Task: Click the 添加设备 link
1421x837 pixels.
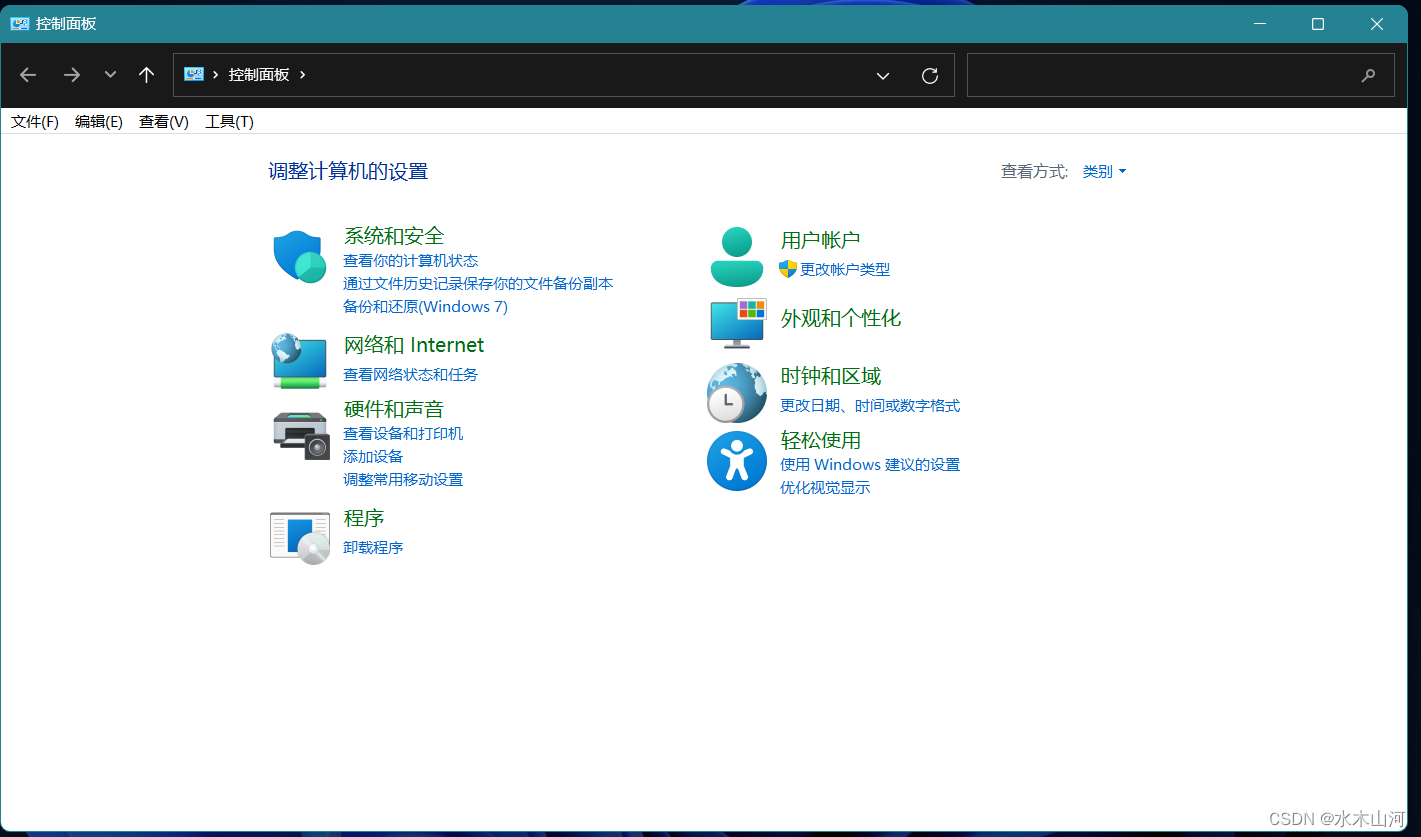Action: coord(373,456)
